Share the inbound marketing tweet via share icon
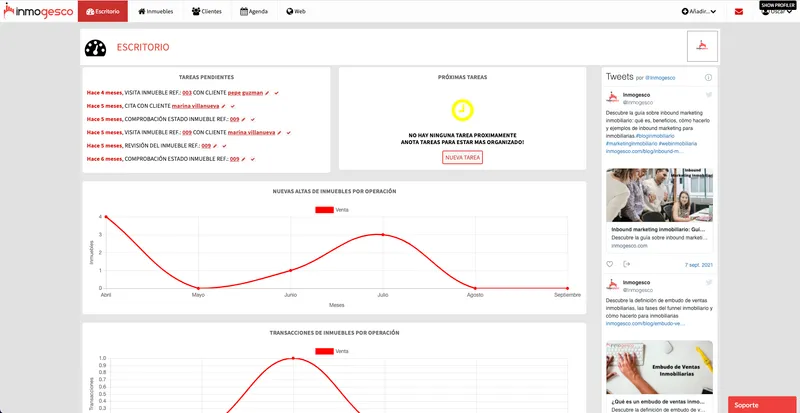Viewport: 800px width, 413px height. (x=627, y=264)
